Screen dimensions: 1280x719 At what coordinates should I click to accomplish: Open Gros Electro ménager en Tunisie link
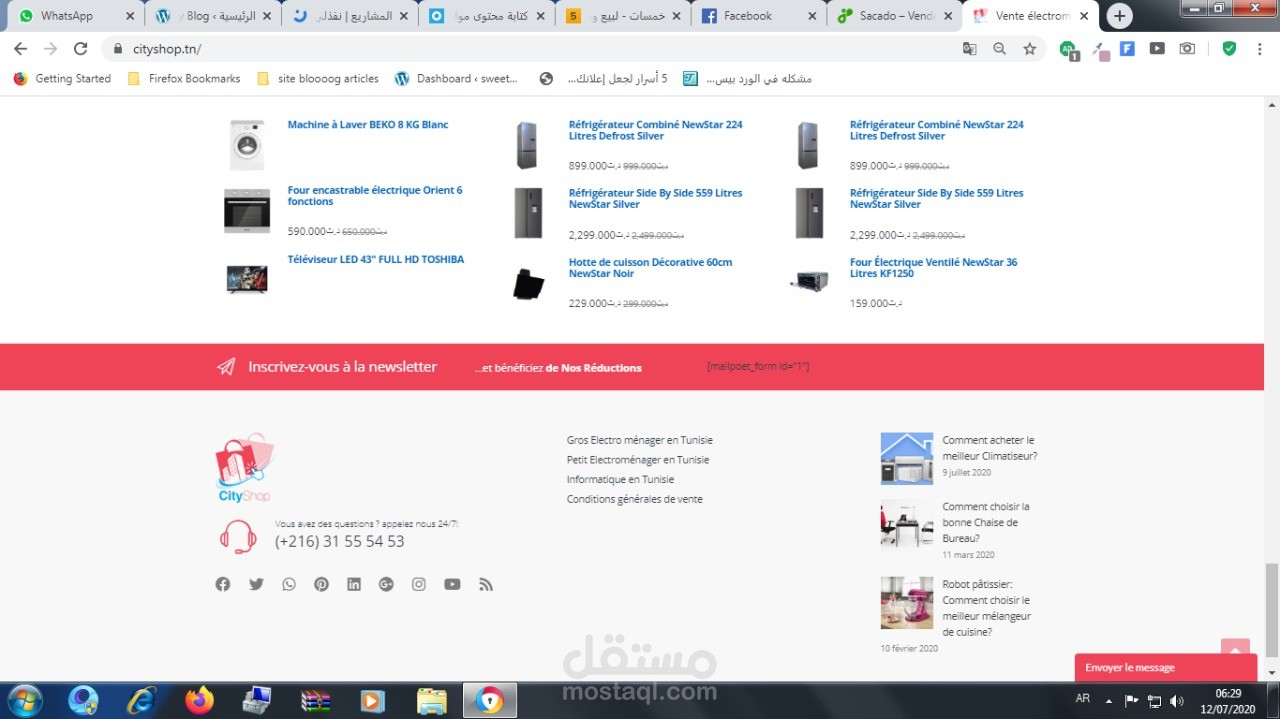[640, 440]
